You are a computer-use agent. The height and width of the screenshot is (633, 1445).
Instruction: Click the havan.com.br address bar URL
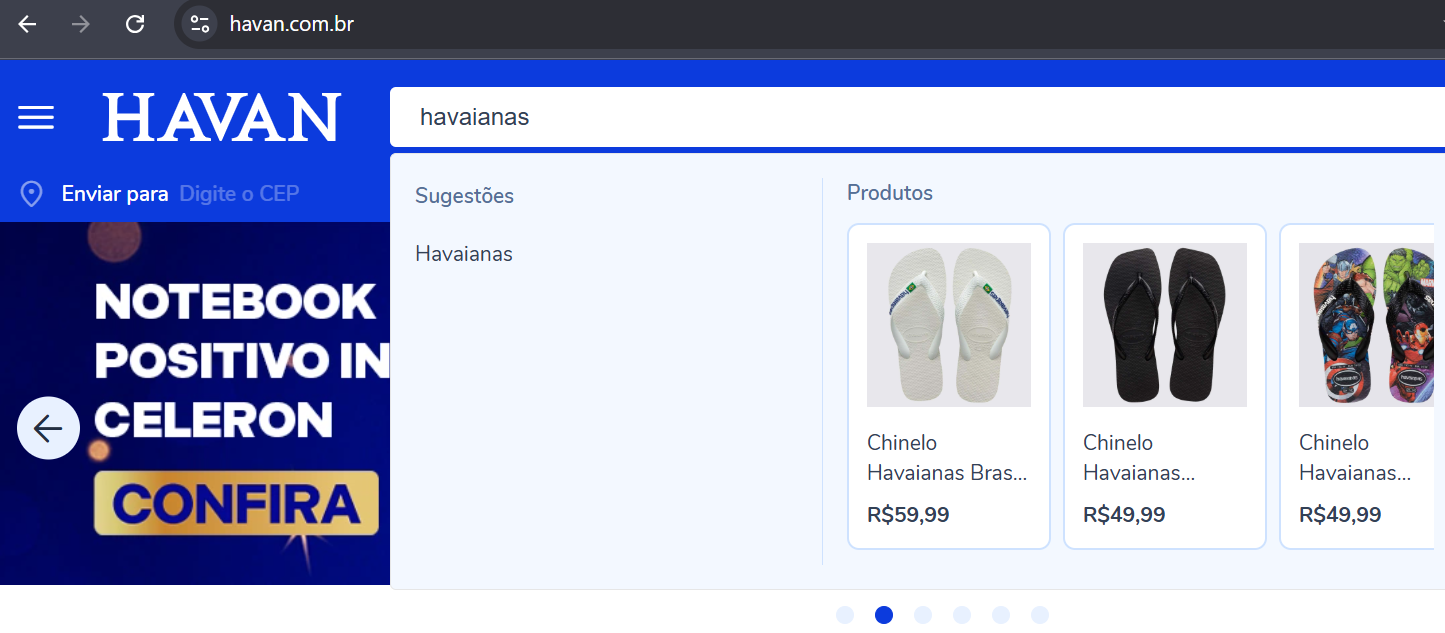point(291,24)
